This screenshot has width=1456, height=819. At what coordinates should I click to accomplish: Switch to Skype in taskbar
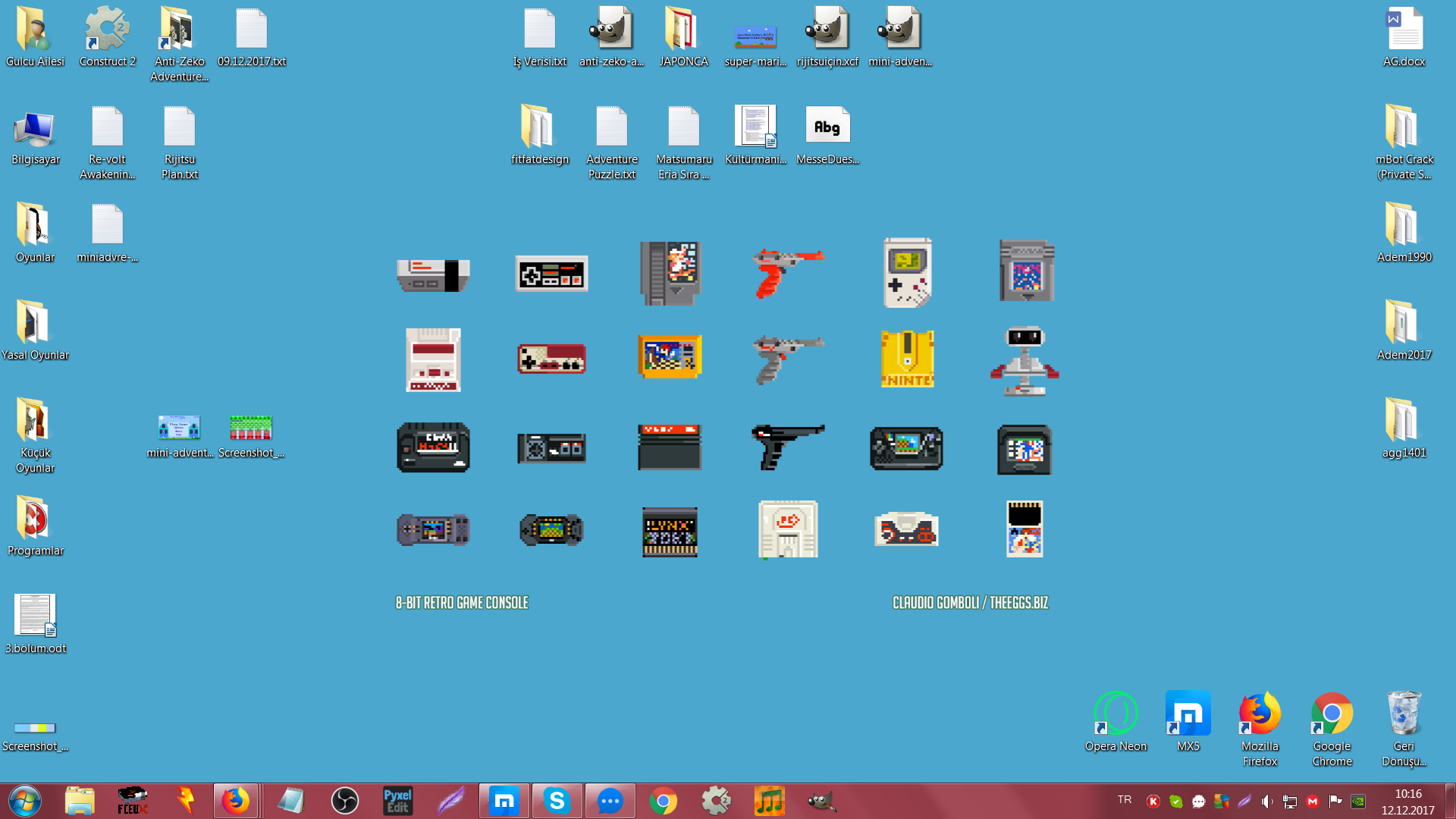pyautogui.click(x=557, y=801)
